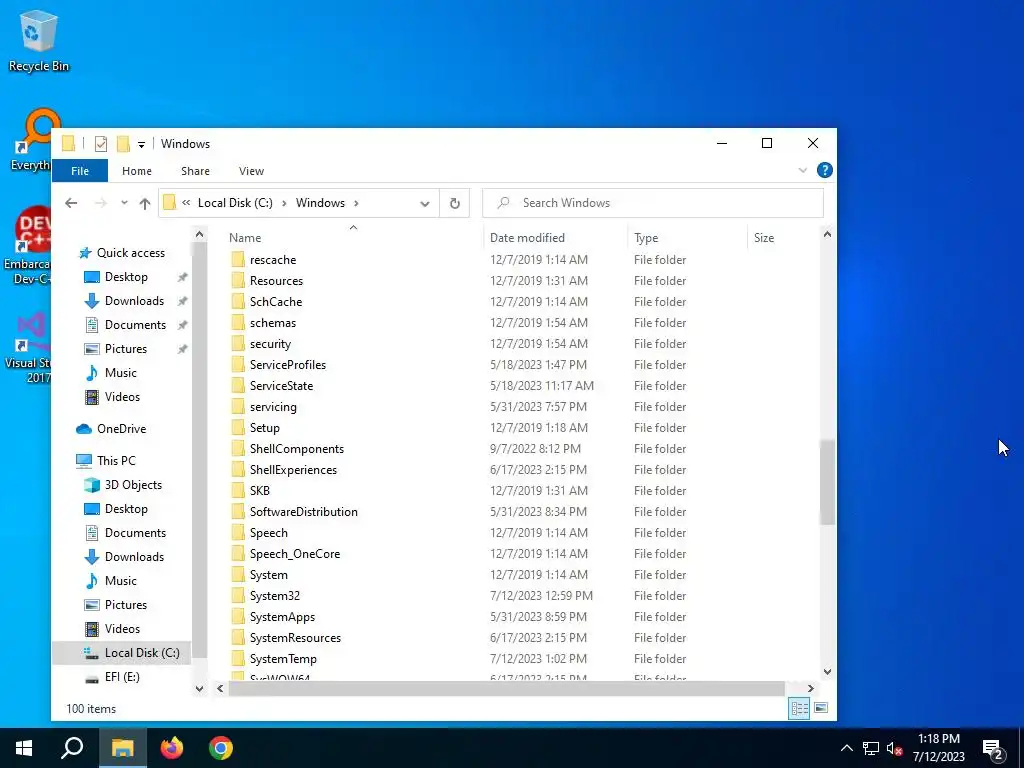
Task: Open Google Chrome from taskbar
Action: [221, 748]
